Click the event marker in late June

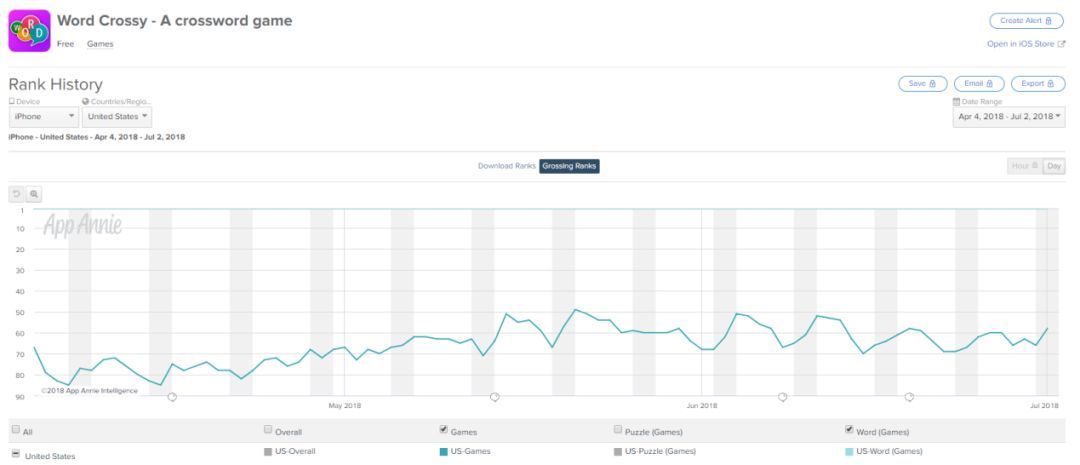[x=909, y=396]
